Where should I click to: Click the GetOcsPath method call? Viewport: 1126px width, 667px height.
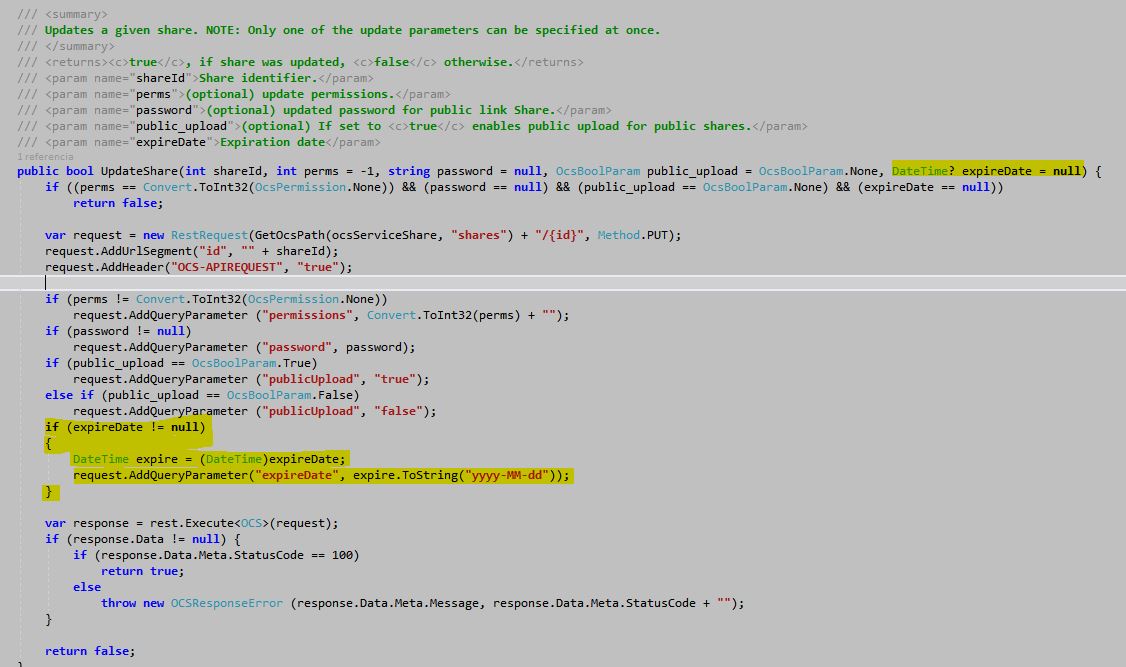[x=290, y=235]
